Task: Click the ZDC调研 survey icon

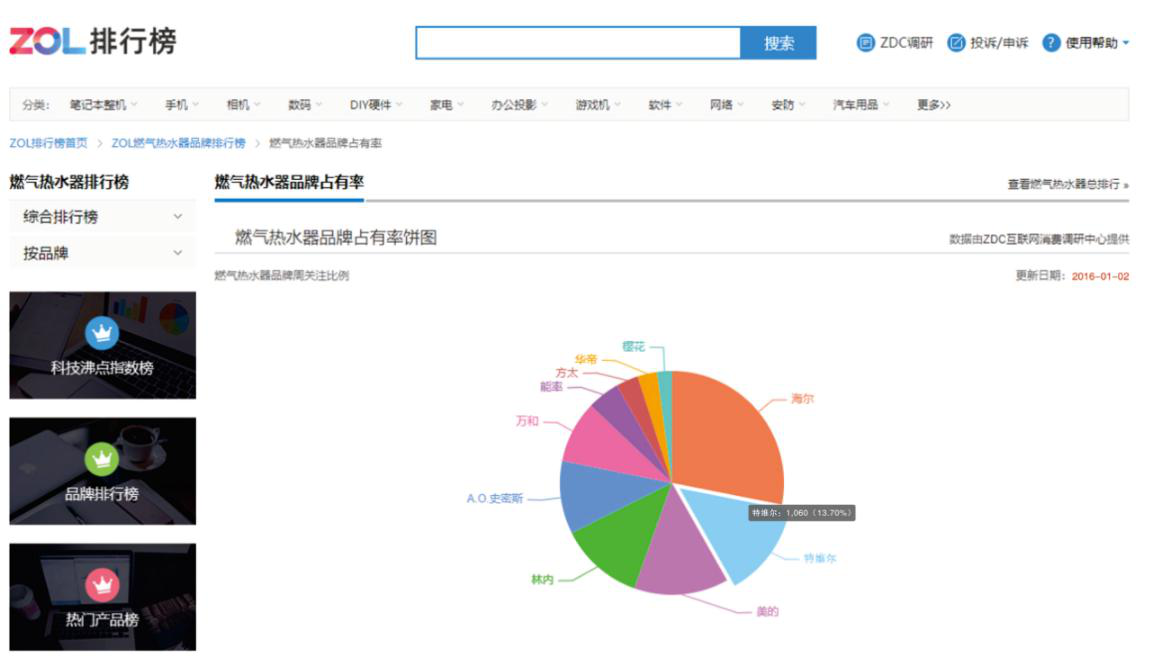Action: pyautogui.click(x=865, y=43)
